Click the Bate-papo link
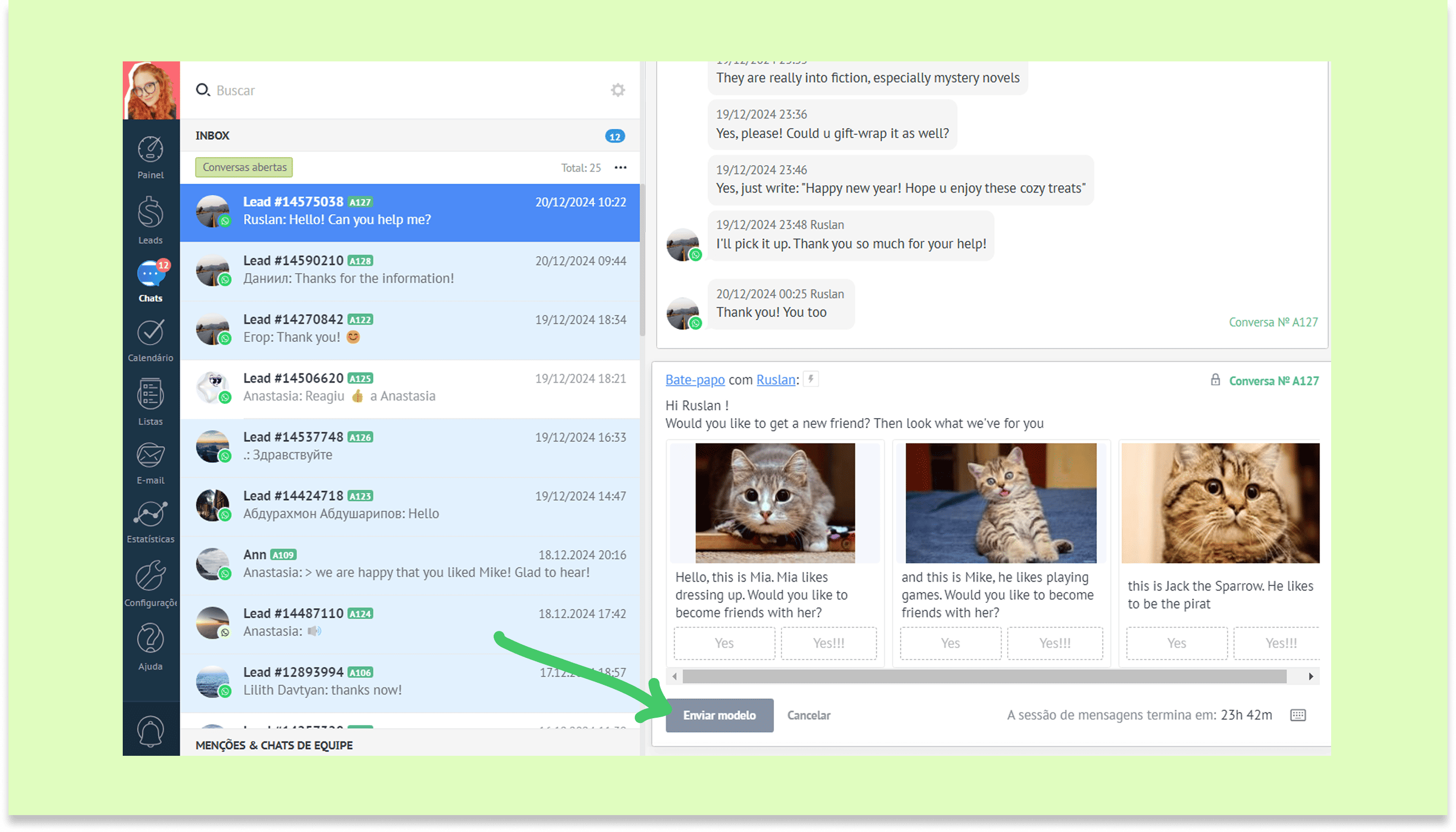 pyautogui.click(x=695, y=380)
